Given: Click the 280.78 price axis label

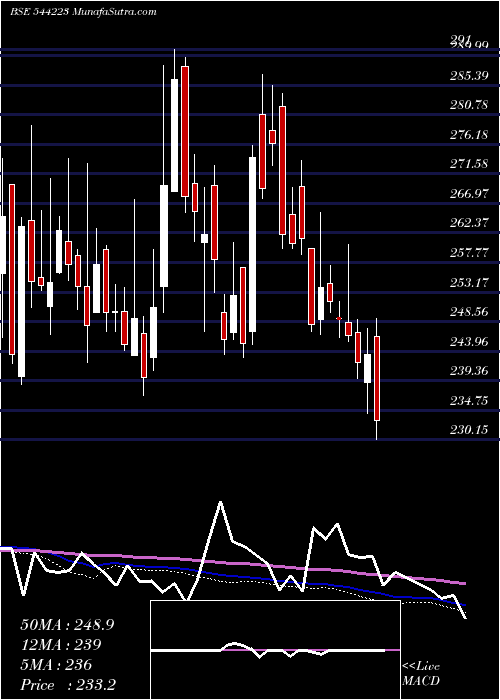Looking at the screenshot, I should click(468, 105).
